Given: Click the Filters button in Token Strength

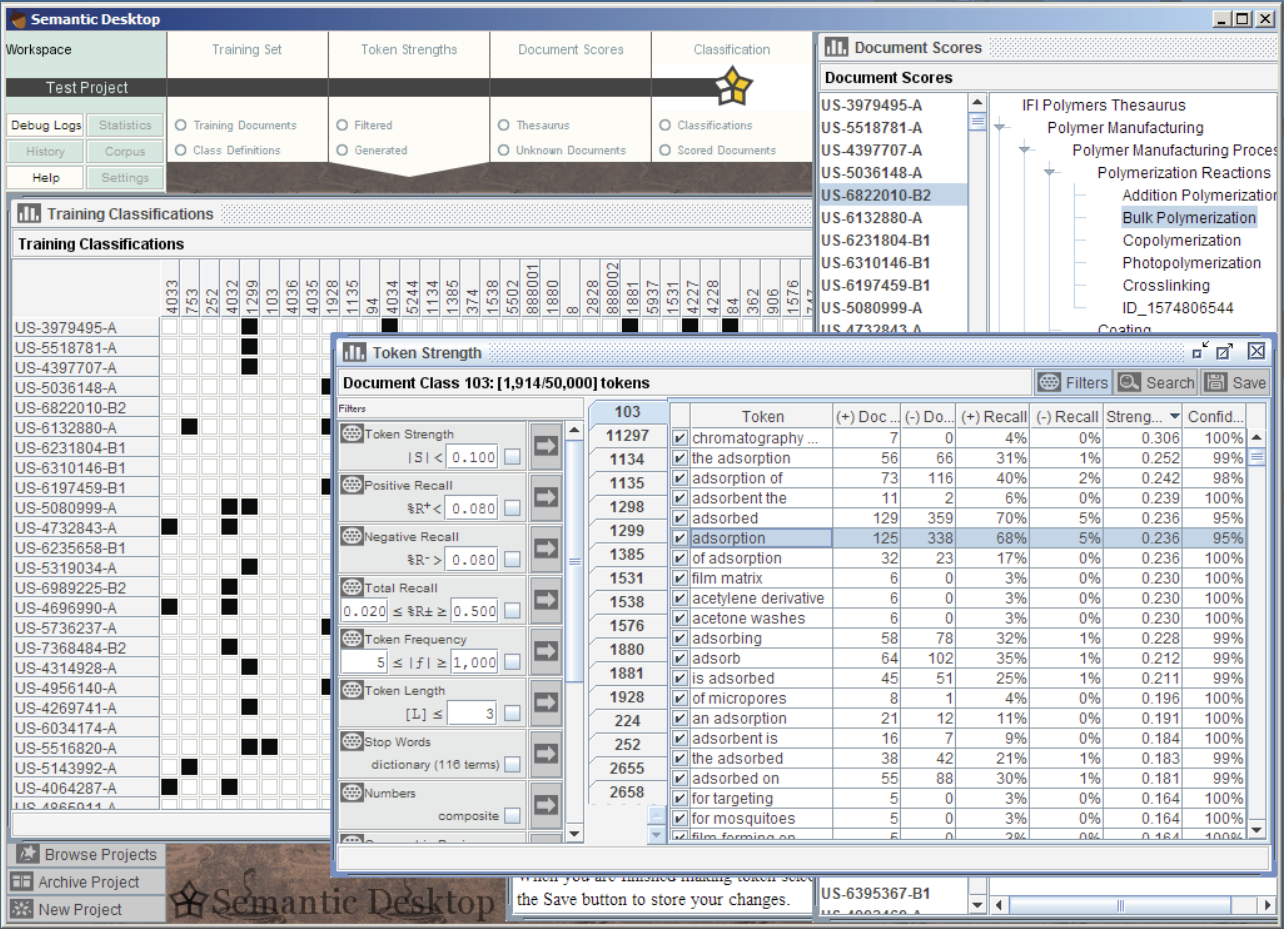Looking at the screenshot, I should pyautogui.click(x=1073, y=382).
